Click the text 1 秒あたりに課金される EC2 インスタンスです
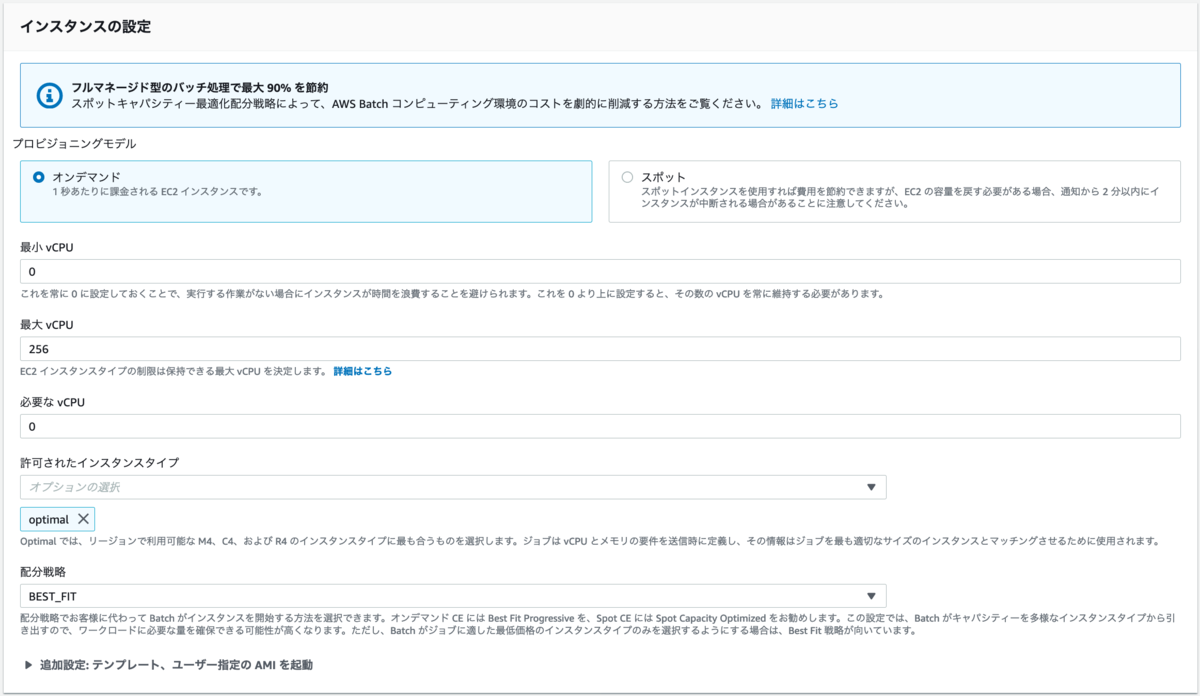Viewport: 1200px width, 696px height. click(158, 191)
